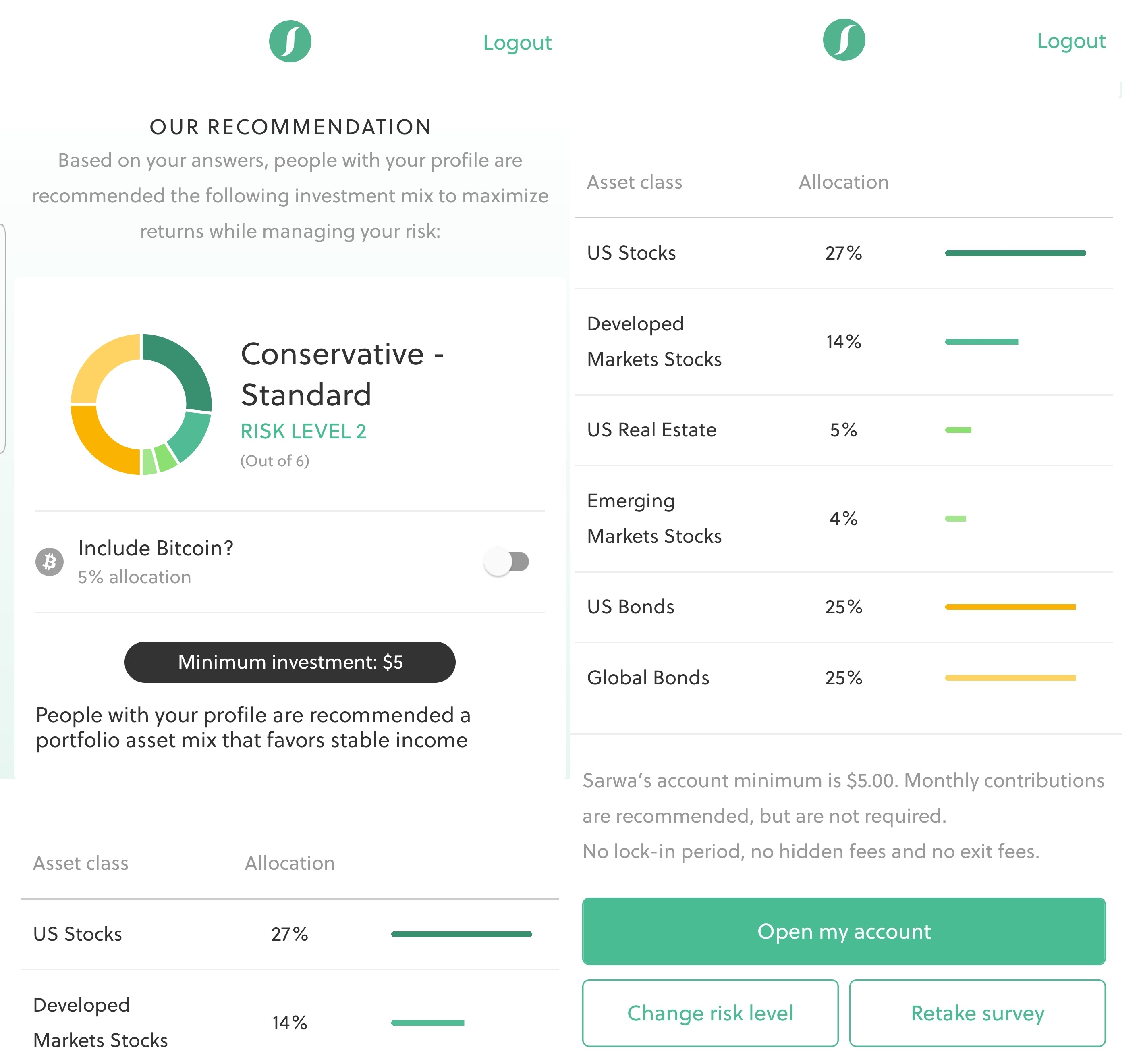Click the Retake survey button
1141x1064 pixels.
[x=977, y=1014]
